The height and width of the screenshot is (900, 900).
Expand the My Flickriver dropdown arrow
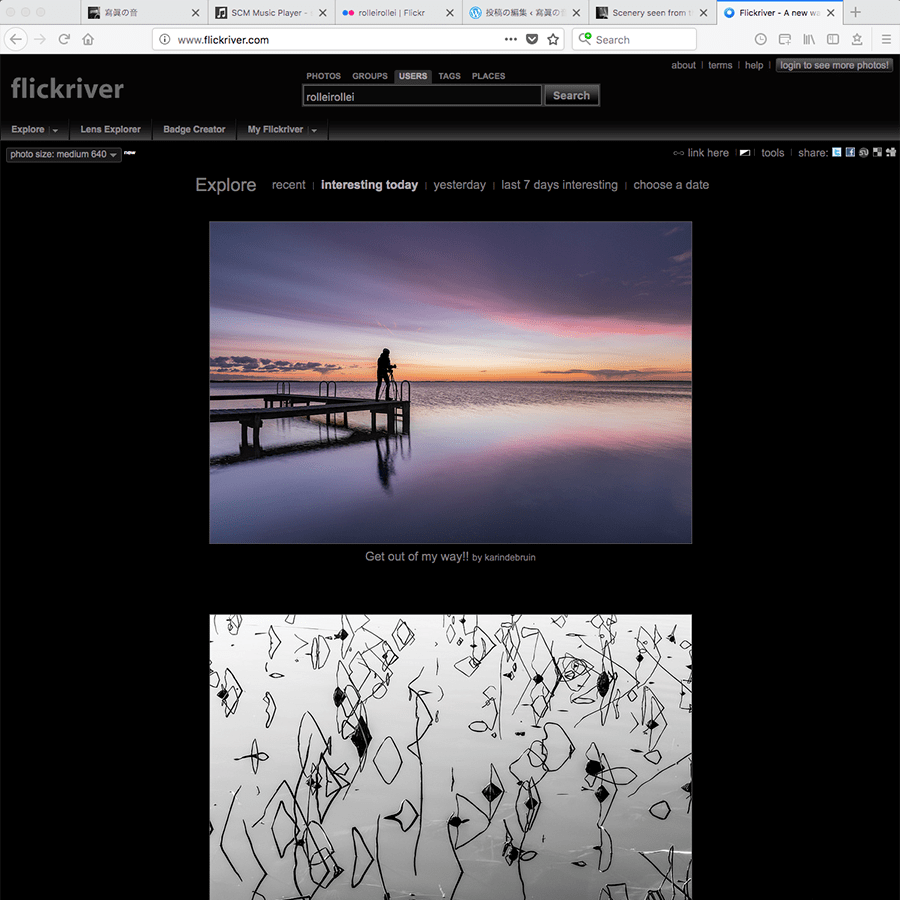314,130
